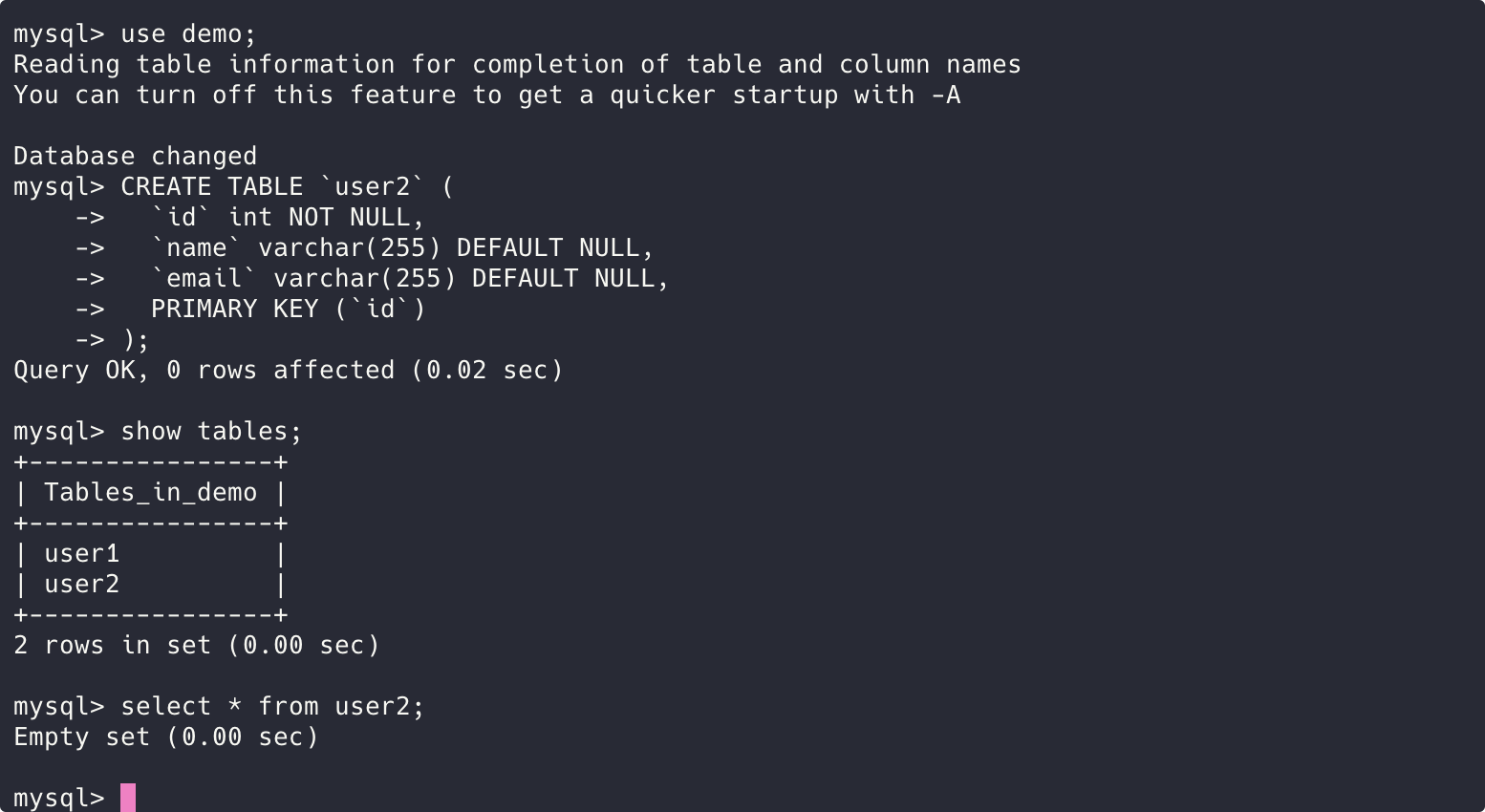Click the closing ');' statement line
This screenshot has width=1485, height=812.
(136, 340)
